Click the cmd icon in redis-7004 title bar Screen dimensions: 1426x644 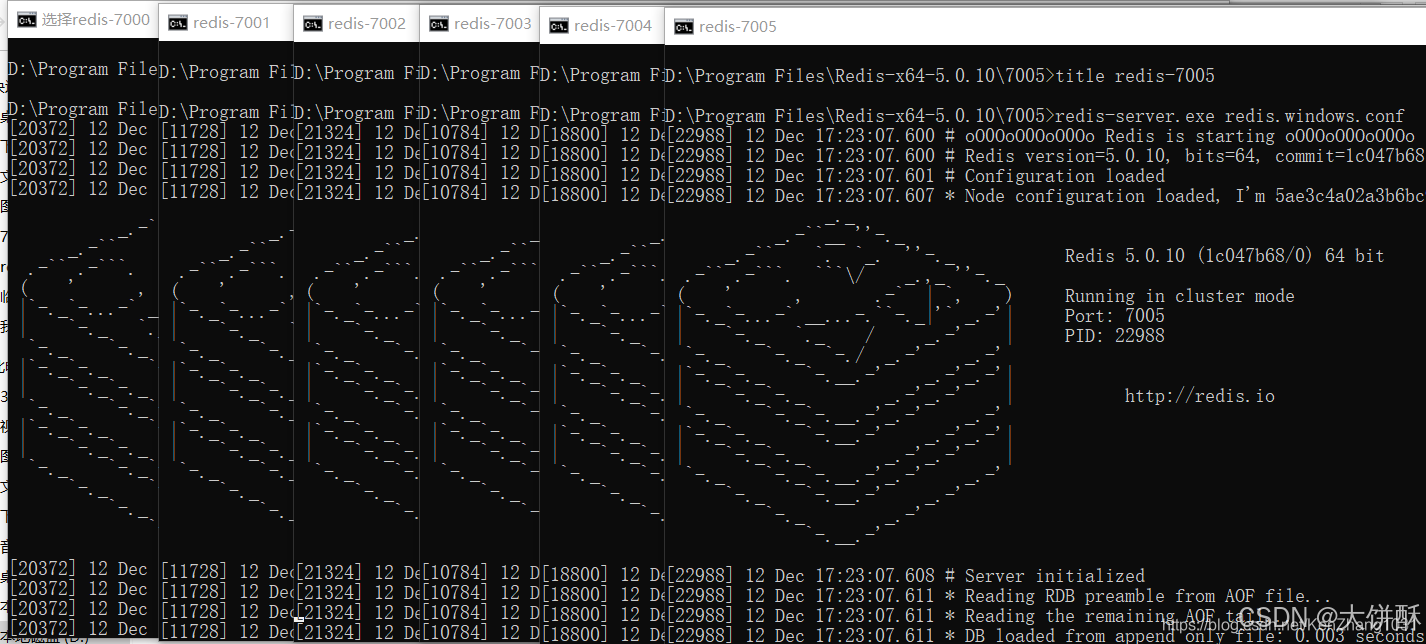coord(558,26)
